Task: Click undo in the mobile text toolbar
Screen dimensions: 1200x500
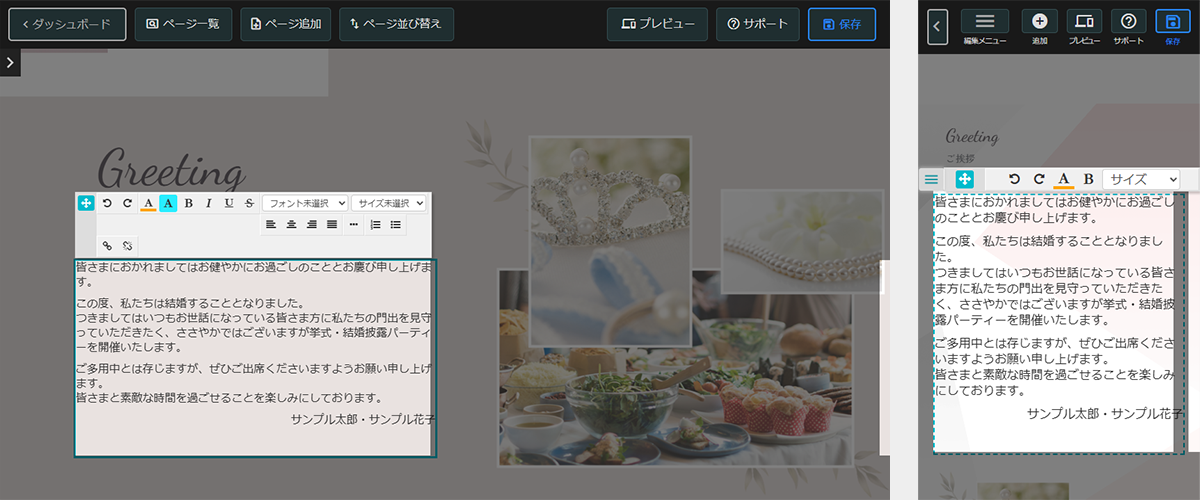Action: pyautogui.click(x=1014, y=179)
